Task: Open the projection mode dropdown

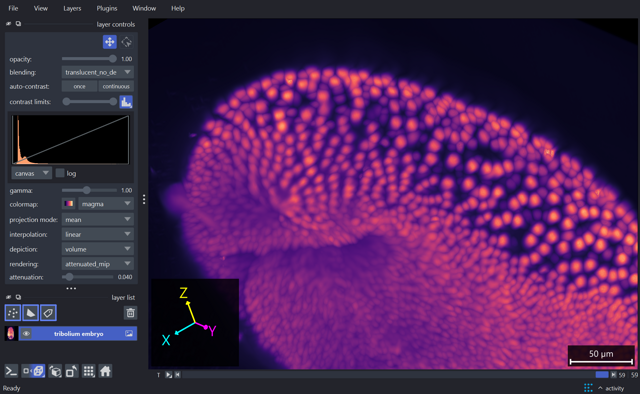Action: pyautogui.click(x=98, y=219)
